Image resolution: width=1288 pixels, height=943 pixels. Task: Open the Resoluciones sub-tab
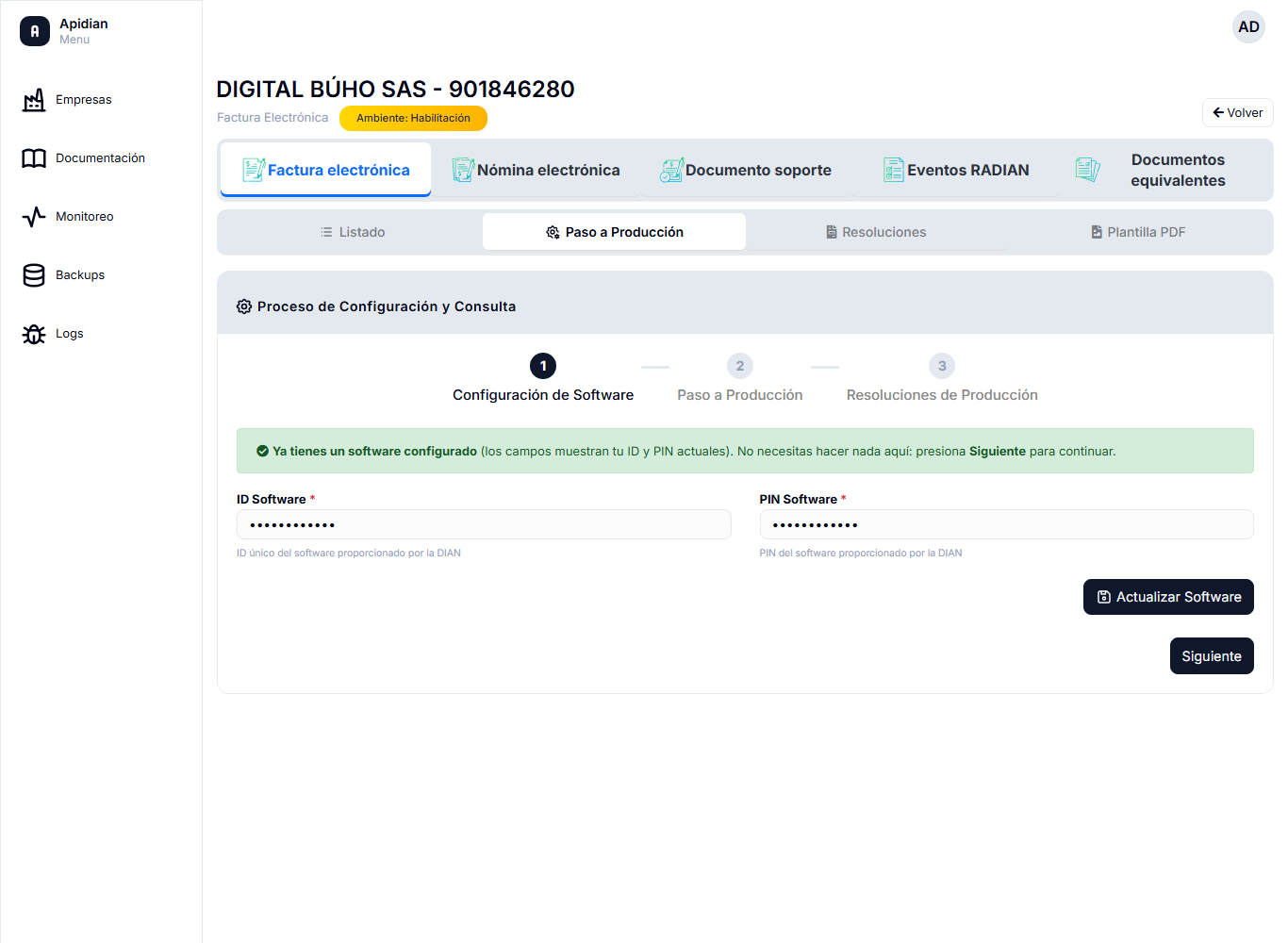[876, 232]
